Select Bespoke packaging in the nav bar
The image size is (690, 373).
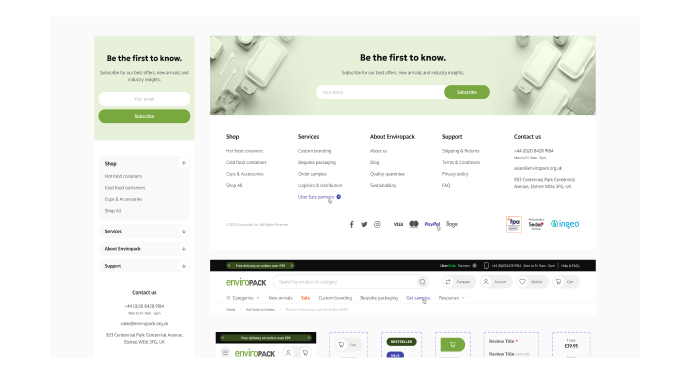[379, 298]
